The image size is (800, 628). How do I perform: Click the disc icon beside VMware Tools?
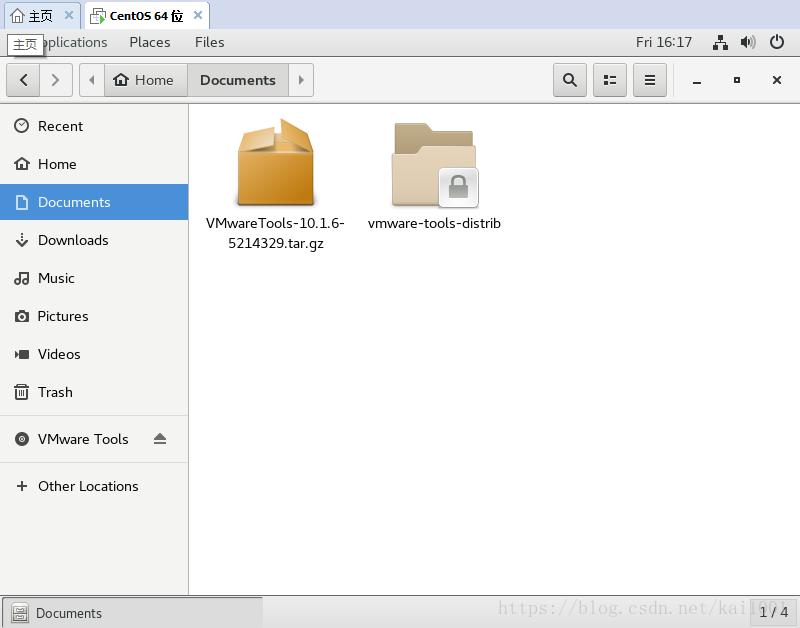pyautogui.click(x=21, y=439)
